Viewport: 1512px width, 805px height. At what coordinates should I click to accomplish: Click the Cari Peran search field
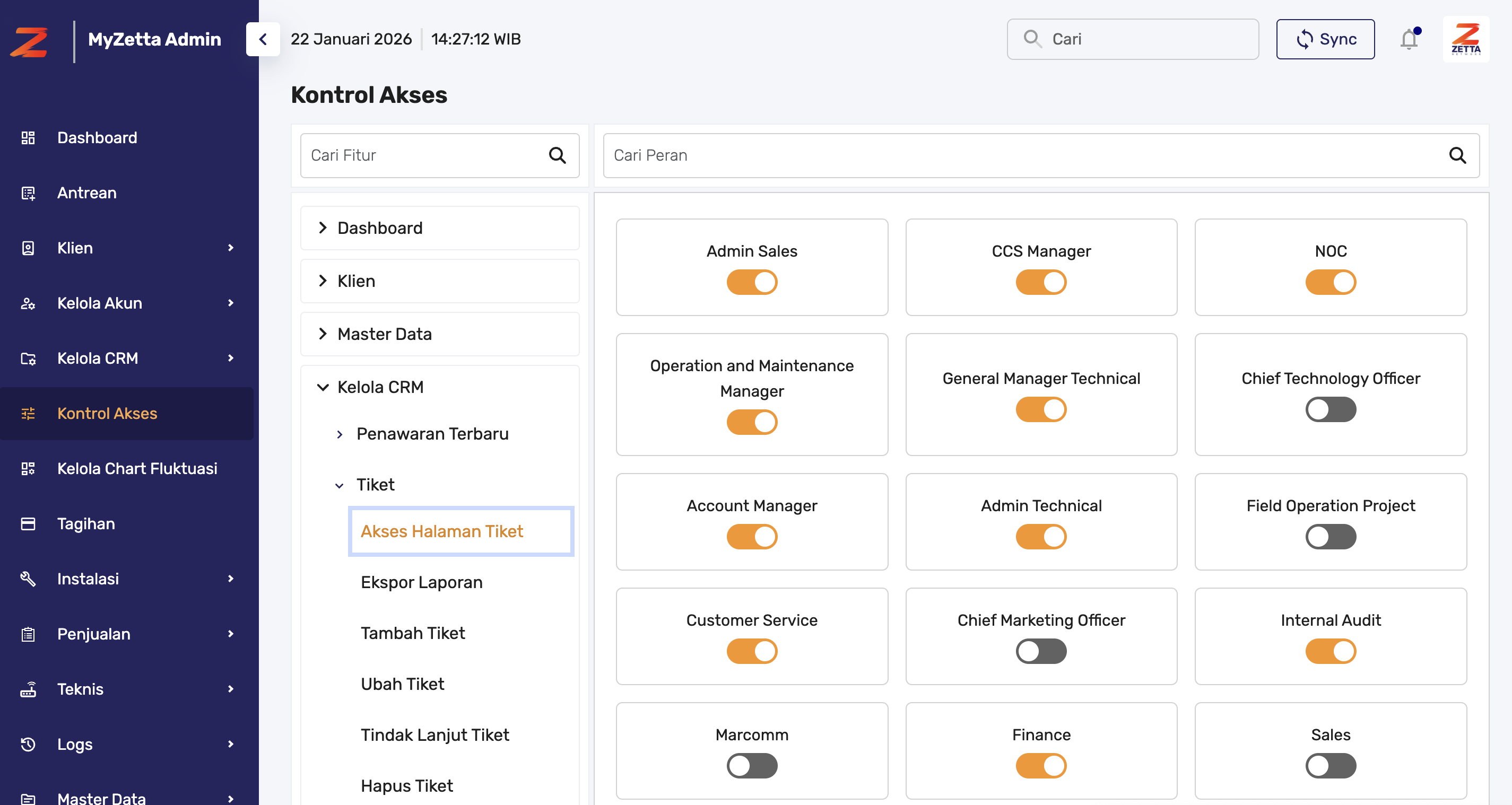click(x=998, y=155)
